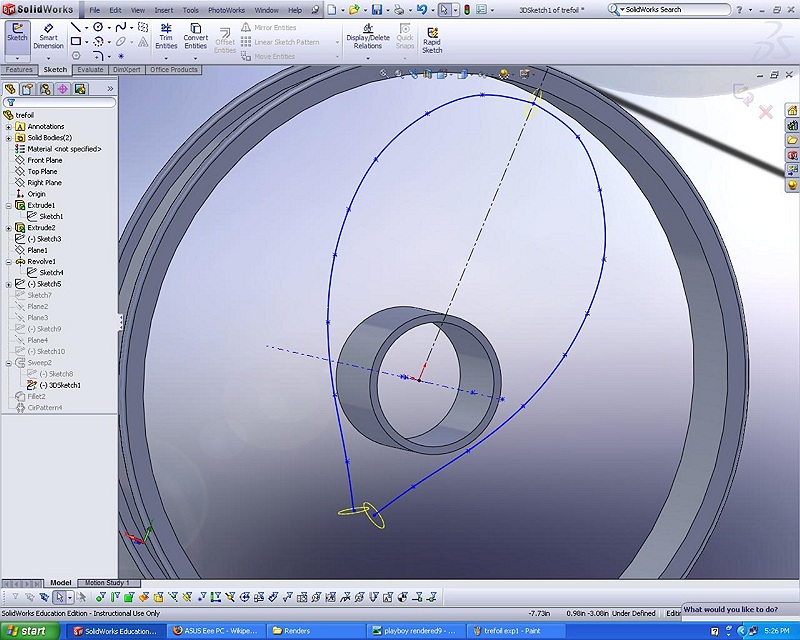Click the red X cancel sketch icon
The width and height of the screenshot is (800, 640).
(766, 112)
